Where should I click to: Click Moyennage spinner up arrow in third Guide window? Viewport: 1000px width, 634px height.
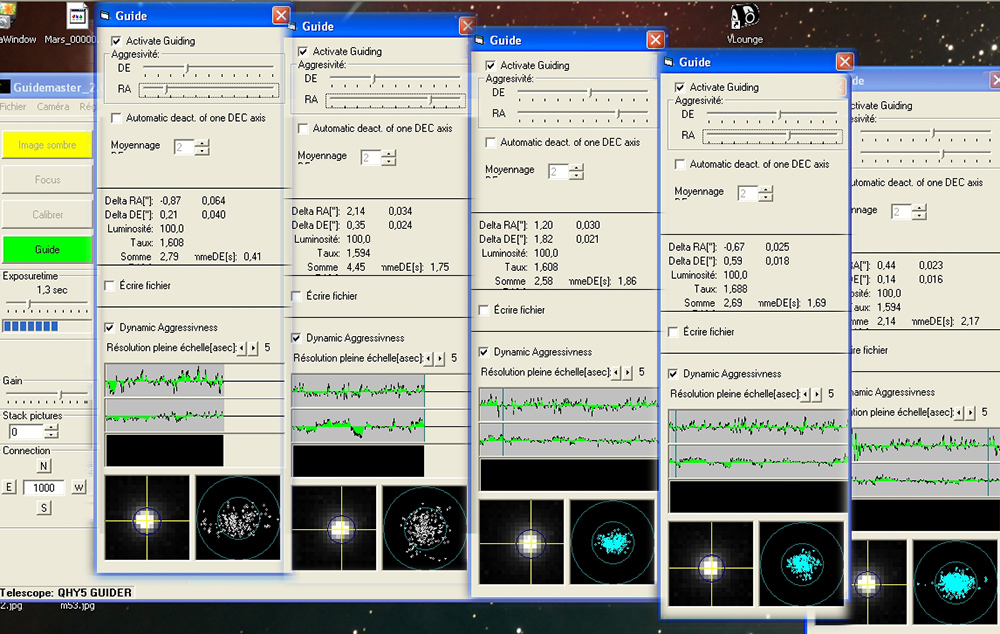[x=576, y=168]
